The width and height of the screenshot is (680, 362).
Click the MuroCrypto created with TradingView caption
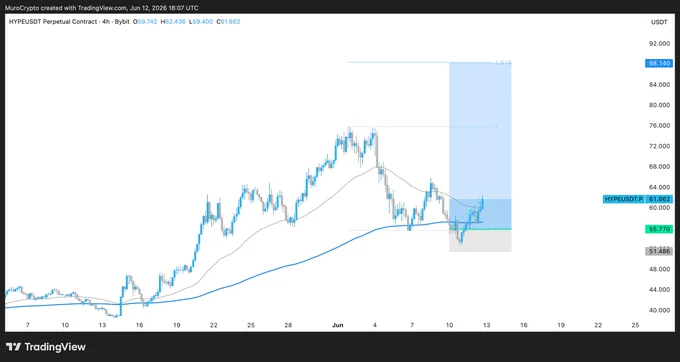point(101,8)
